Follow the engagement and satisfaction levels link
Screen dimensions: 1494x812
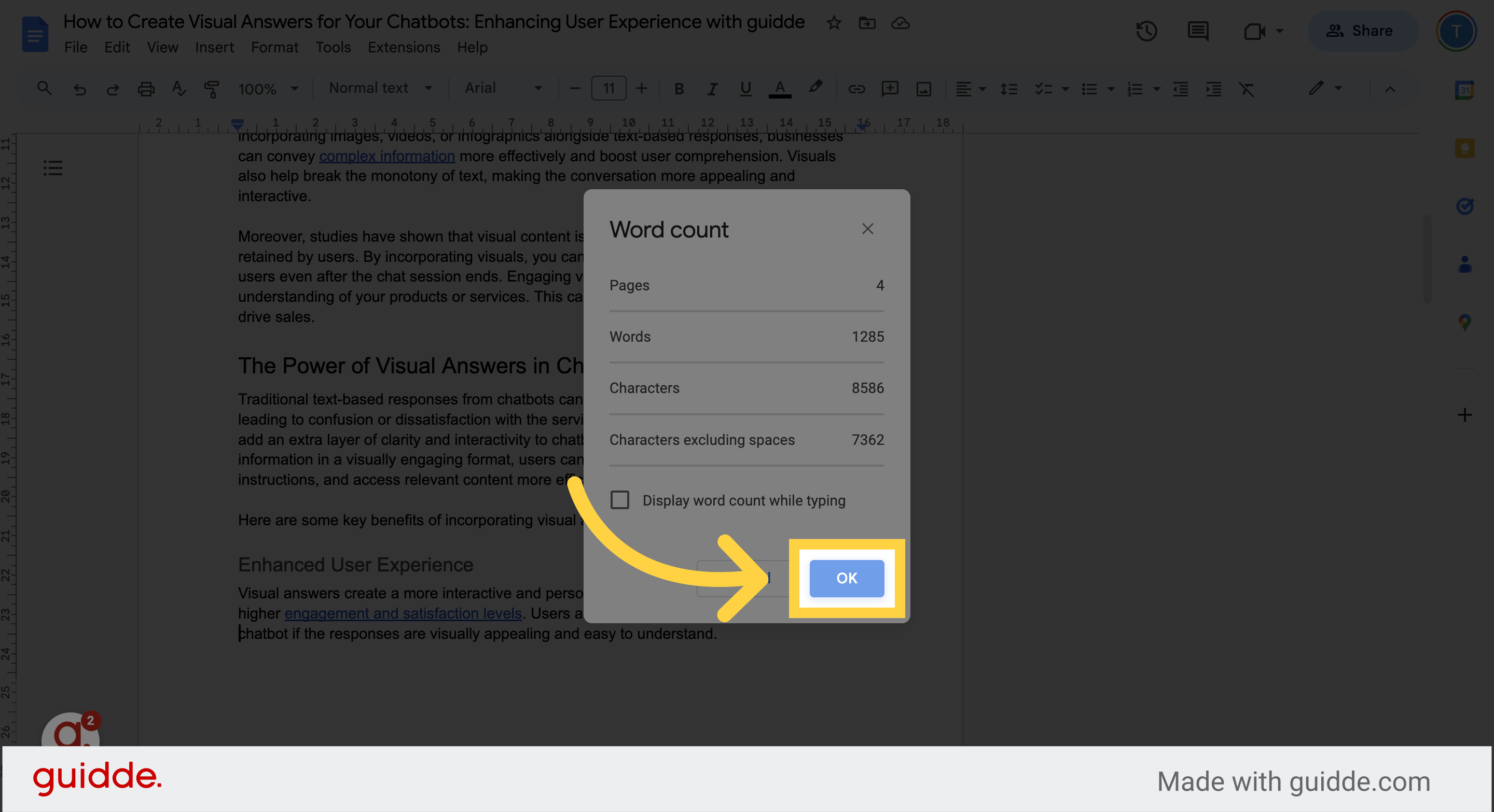coord(403,613)
